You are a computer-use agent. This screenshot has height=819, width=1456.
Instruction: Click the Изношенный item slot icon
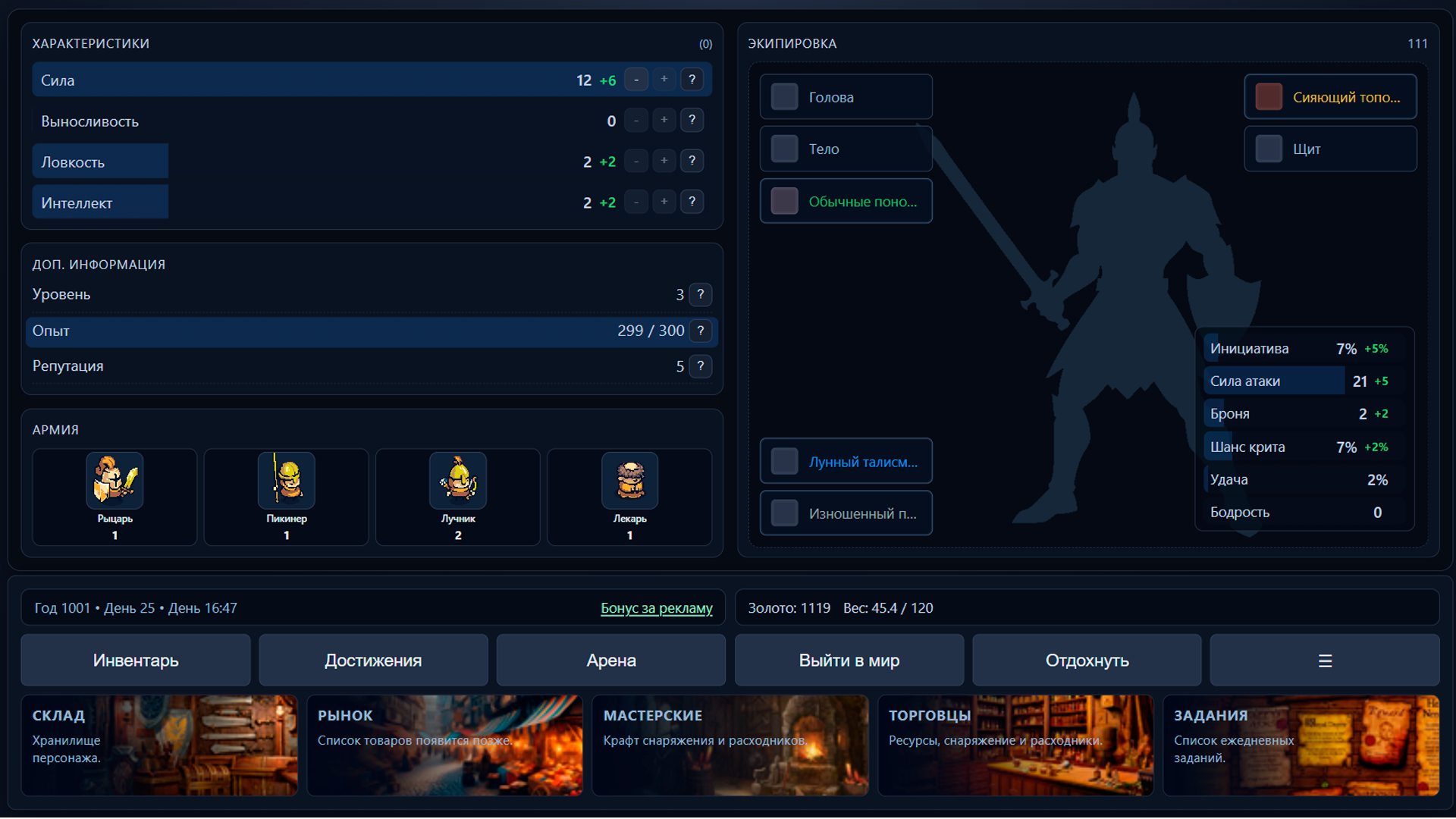coord(784,513)
